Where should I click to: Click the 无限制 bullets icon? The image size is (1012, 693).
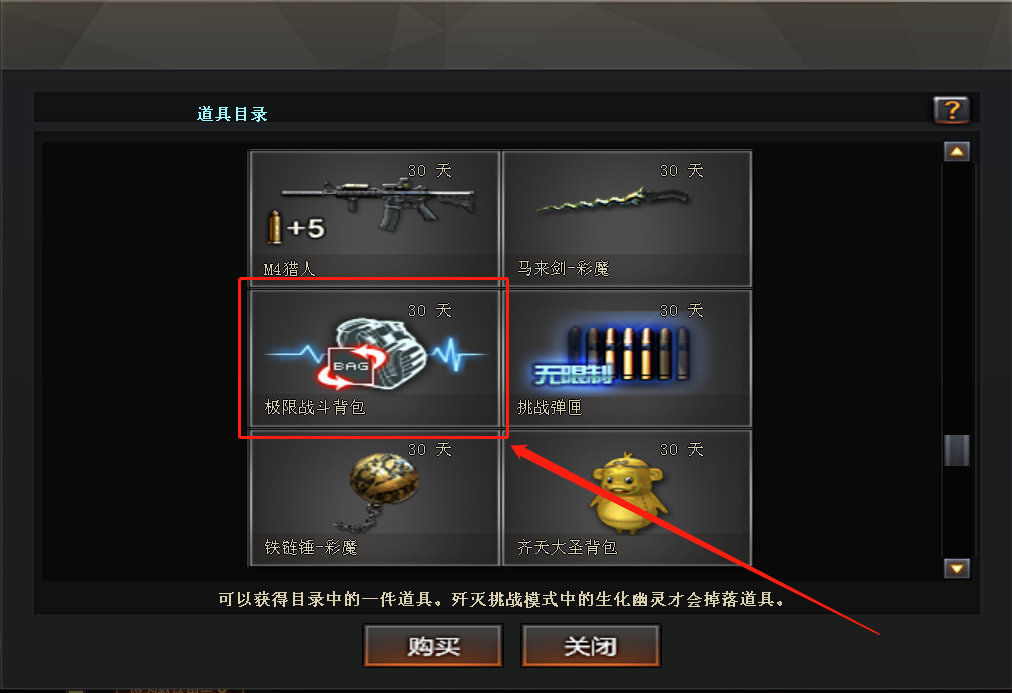click(611, 355)
